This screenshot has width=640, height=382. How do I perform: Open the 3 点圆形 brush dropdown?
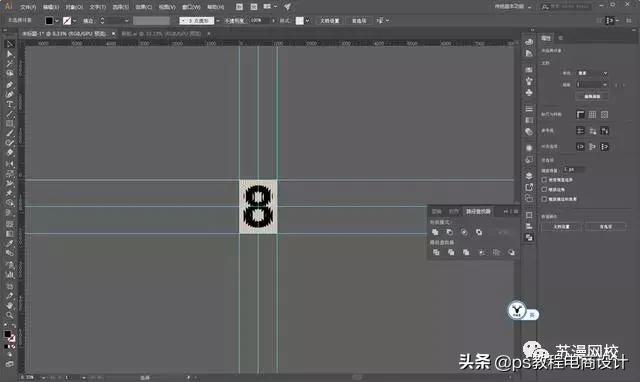coord(218,21)
